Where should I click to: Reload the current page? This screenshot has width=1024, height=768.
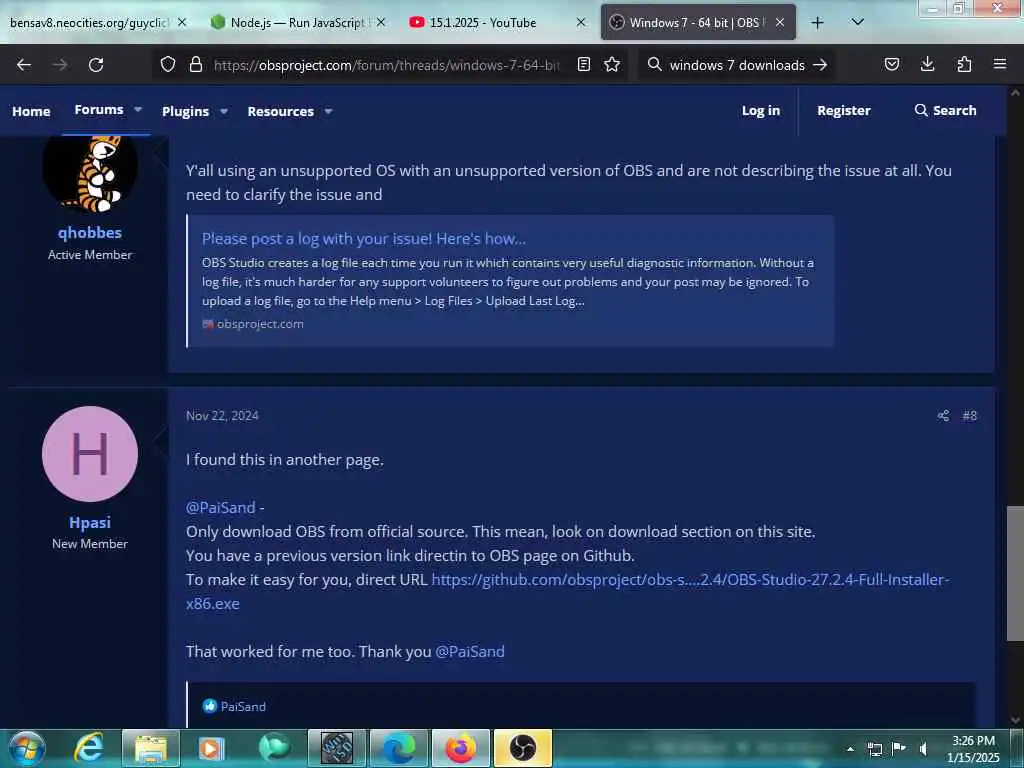point(96,65)
